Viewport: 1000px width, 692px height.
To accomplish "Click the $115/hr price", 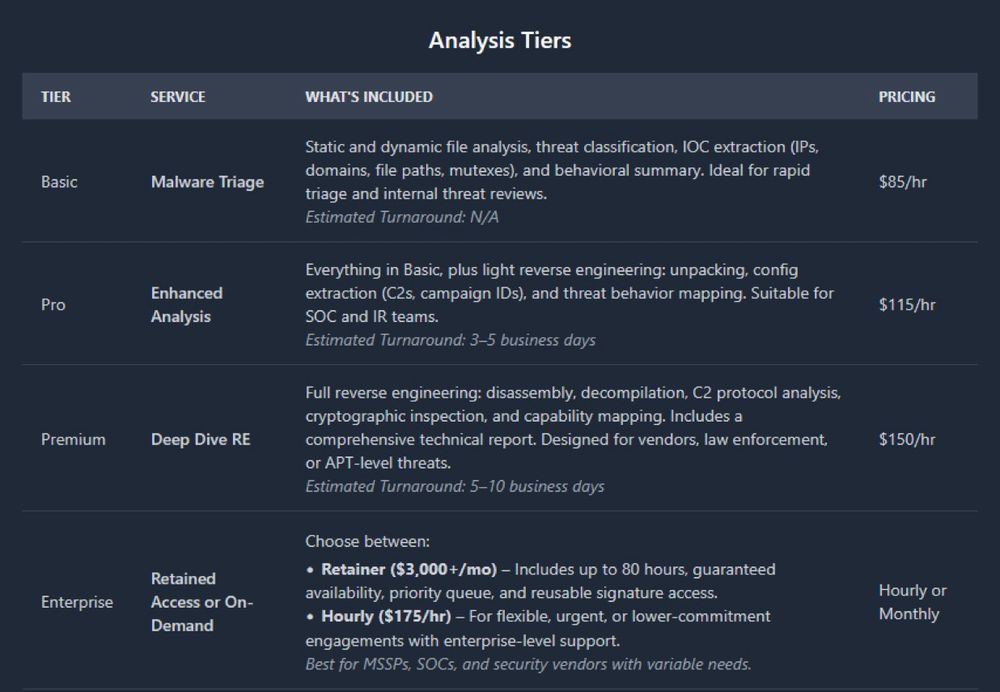I will tap(907, 305).
